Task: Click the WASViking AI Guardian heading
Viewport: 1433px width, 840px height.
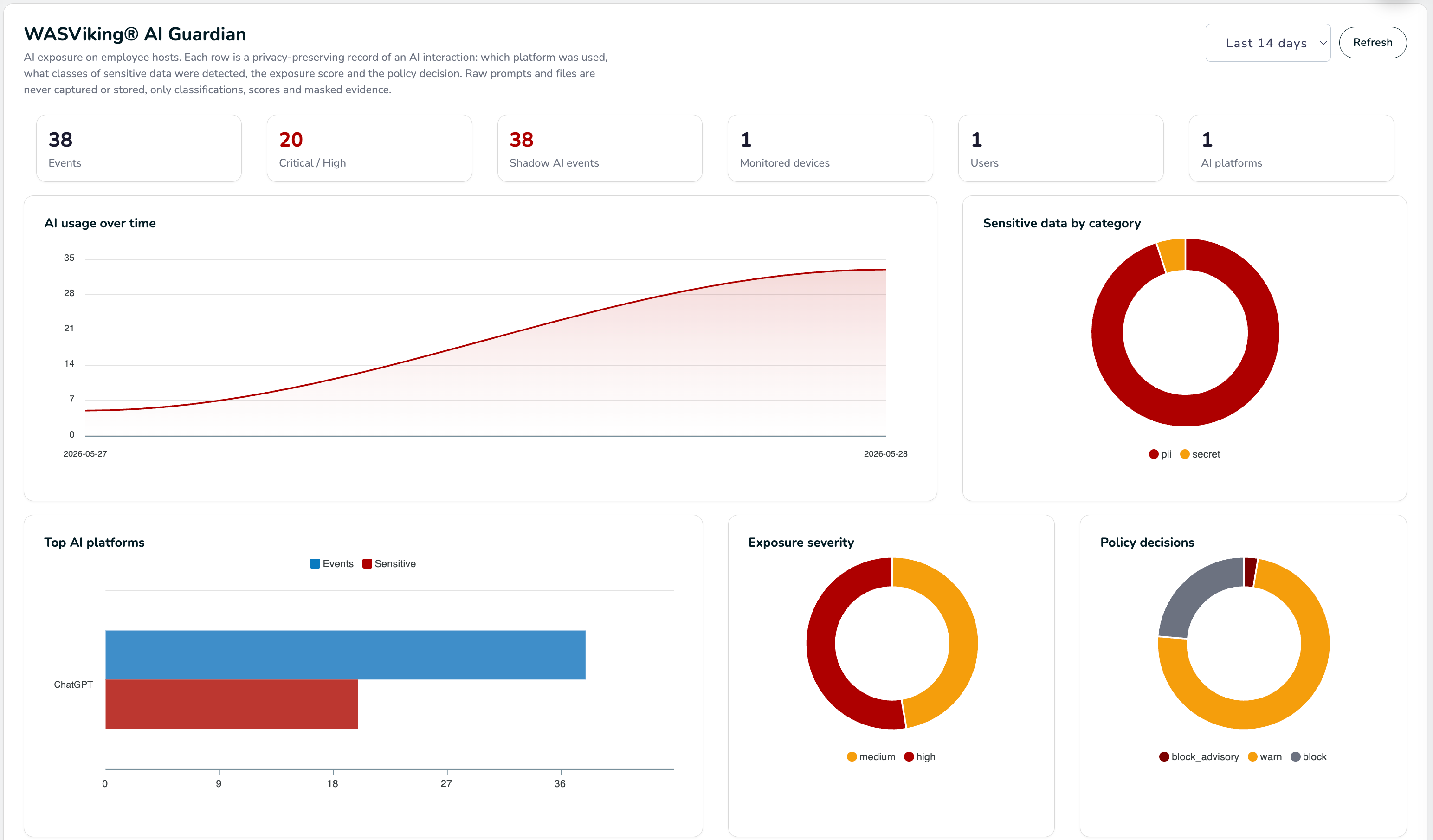Action: tap(135, 34)
